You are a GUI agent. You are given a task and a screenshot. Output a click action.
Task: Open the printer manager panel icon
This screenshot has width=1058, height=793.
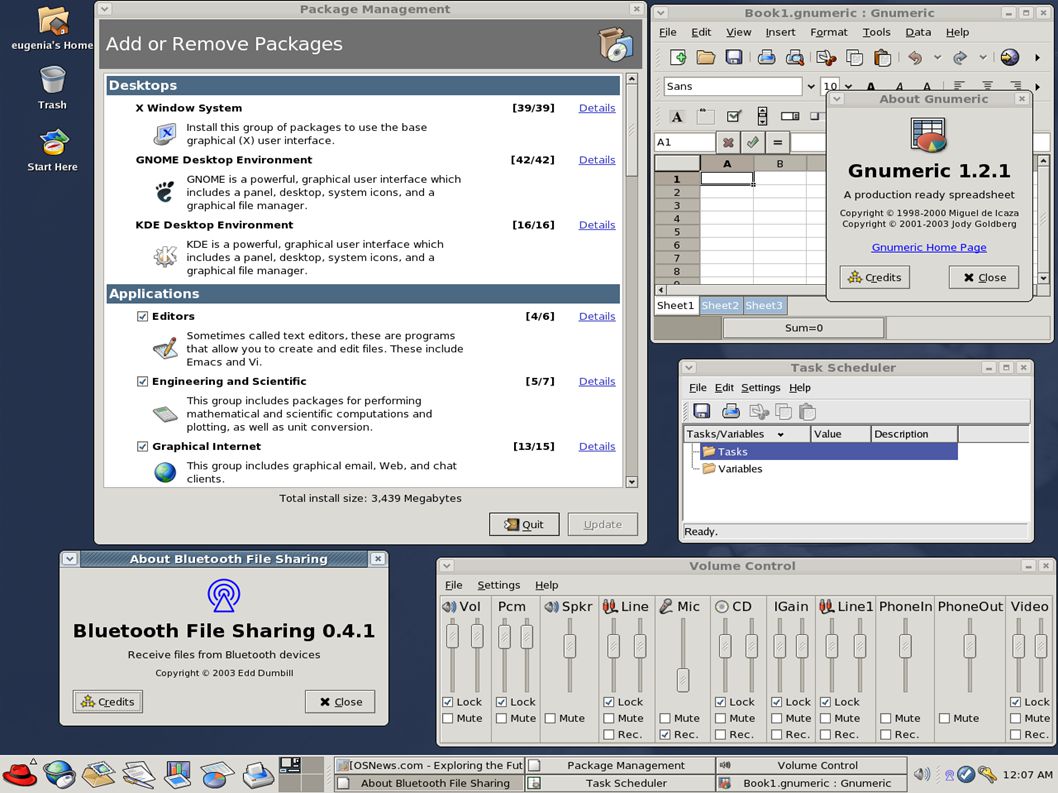(x=257, y=774)
